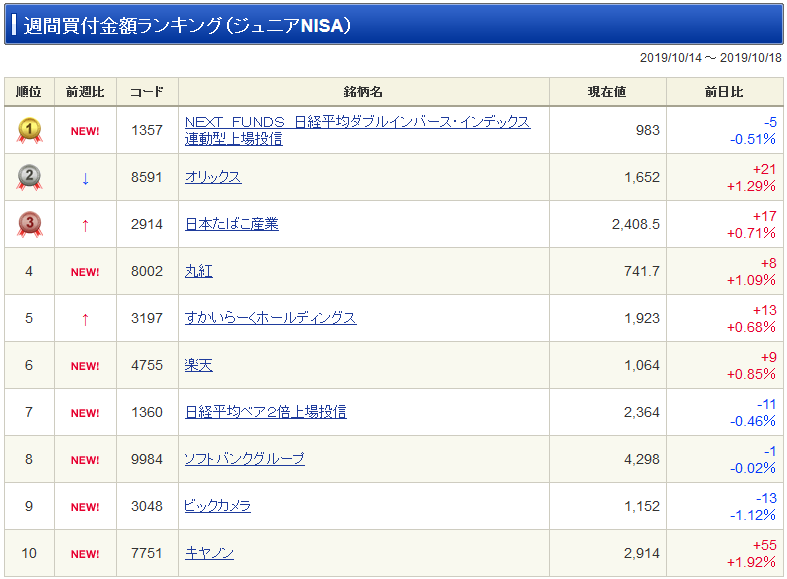
Task: Click the -0.46% change value
Action: [753, 421]
